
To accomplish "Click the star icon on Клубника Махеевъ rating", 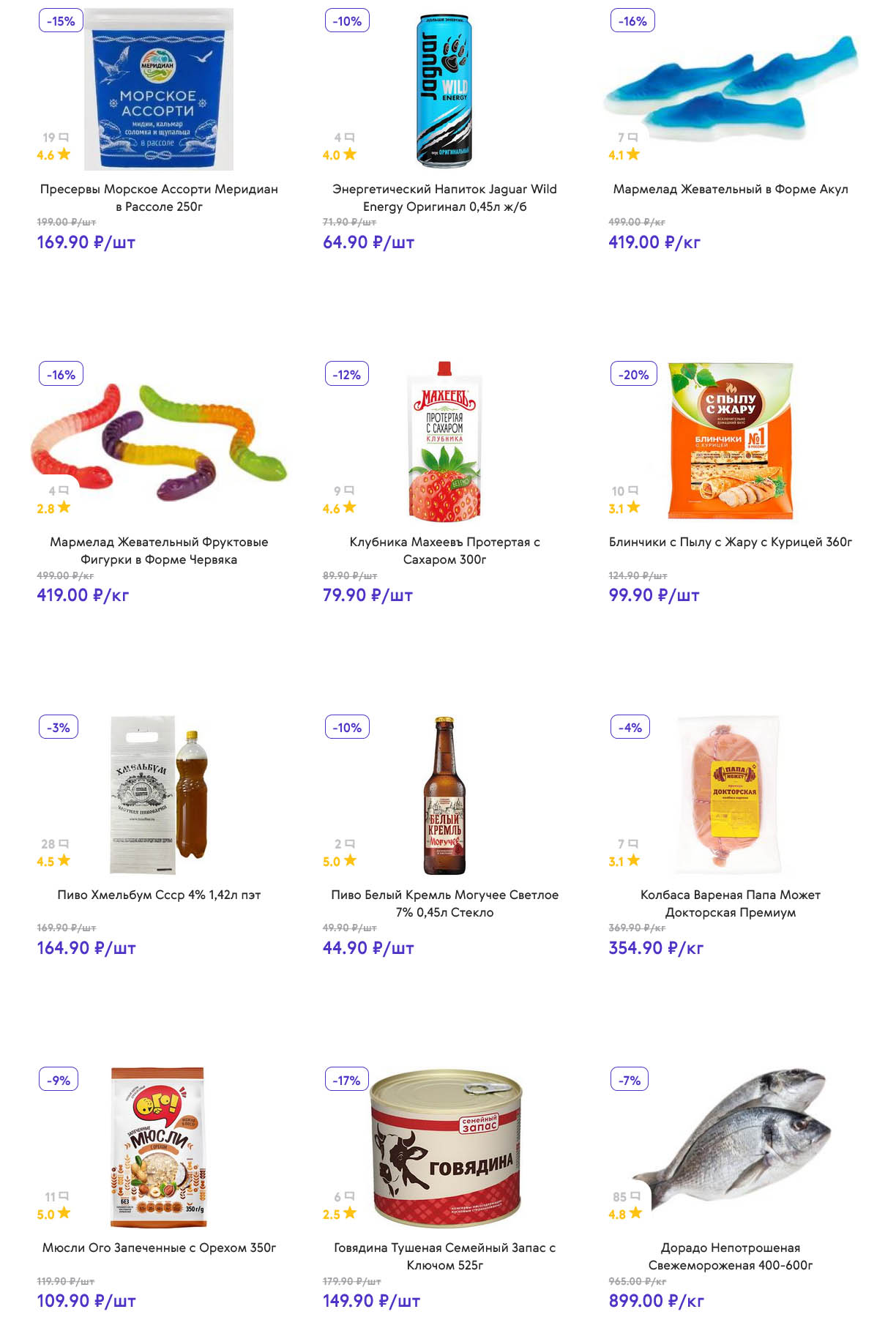I will pos(350,507).
